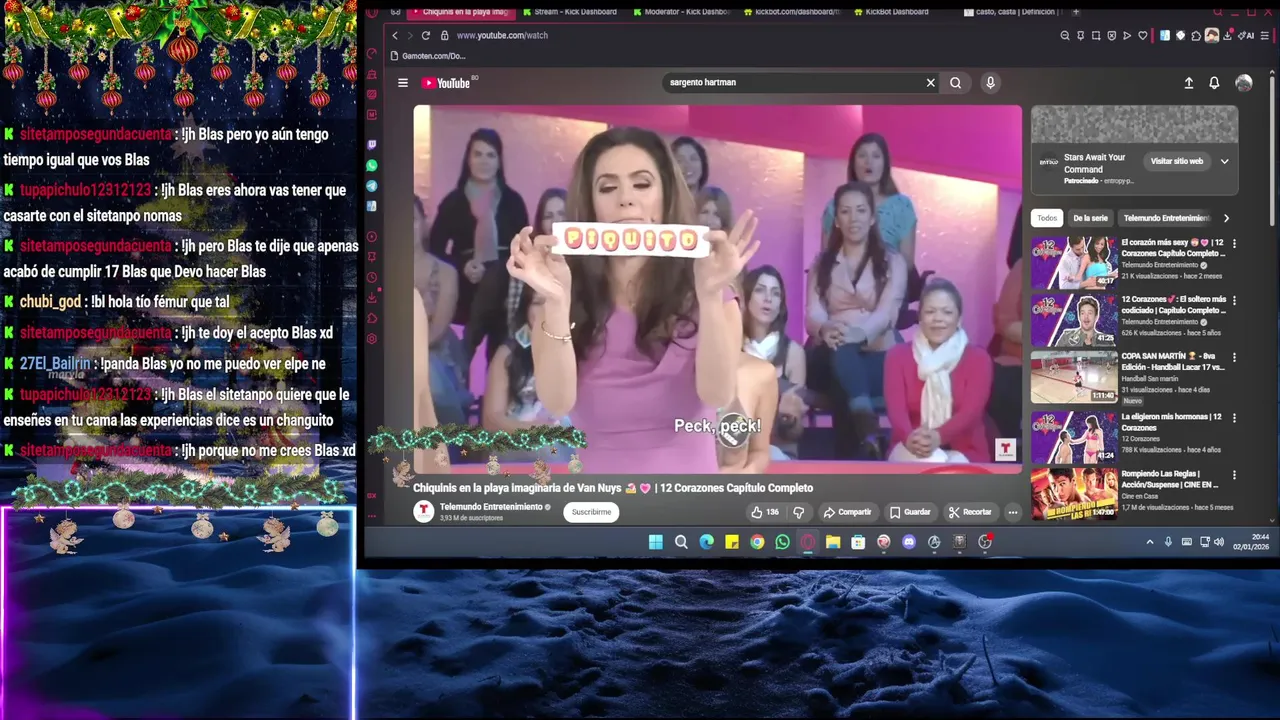Open the YouTube upload/create icon
Viewport: 1280px width, 720px height.
[1189, 83]
